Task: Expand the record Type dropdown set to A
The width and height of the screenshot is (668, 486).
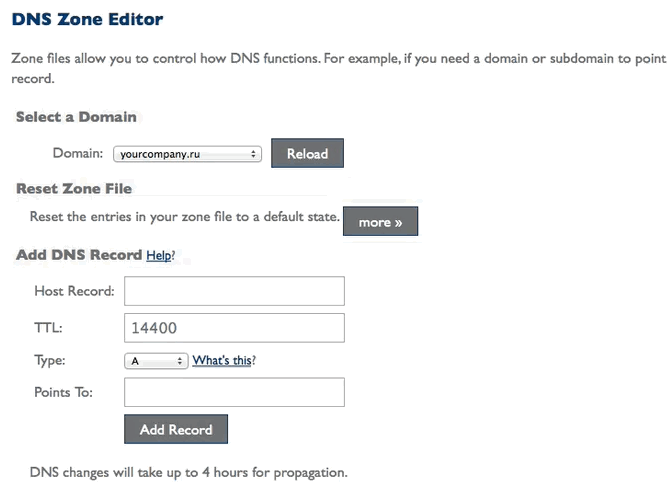Action: tap(156, 361)
